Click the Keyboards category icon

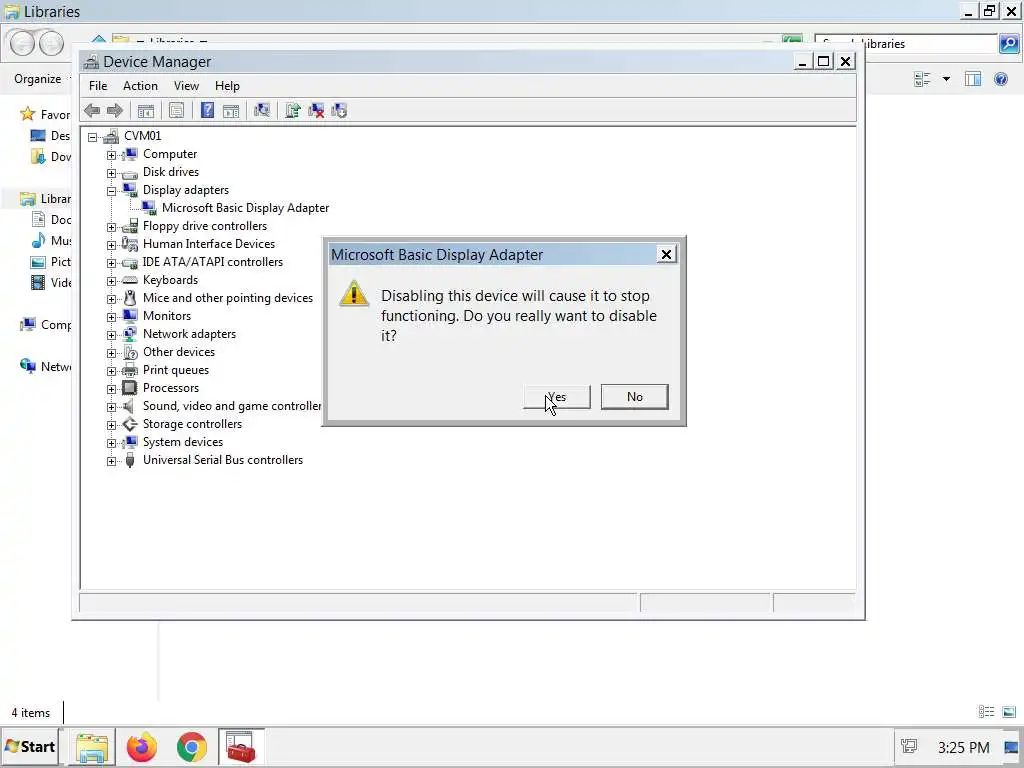pyautogui.click(x=130, y=280)
